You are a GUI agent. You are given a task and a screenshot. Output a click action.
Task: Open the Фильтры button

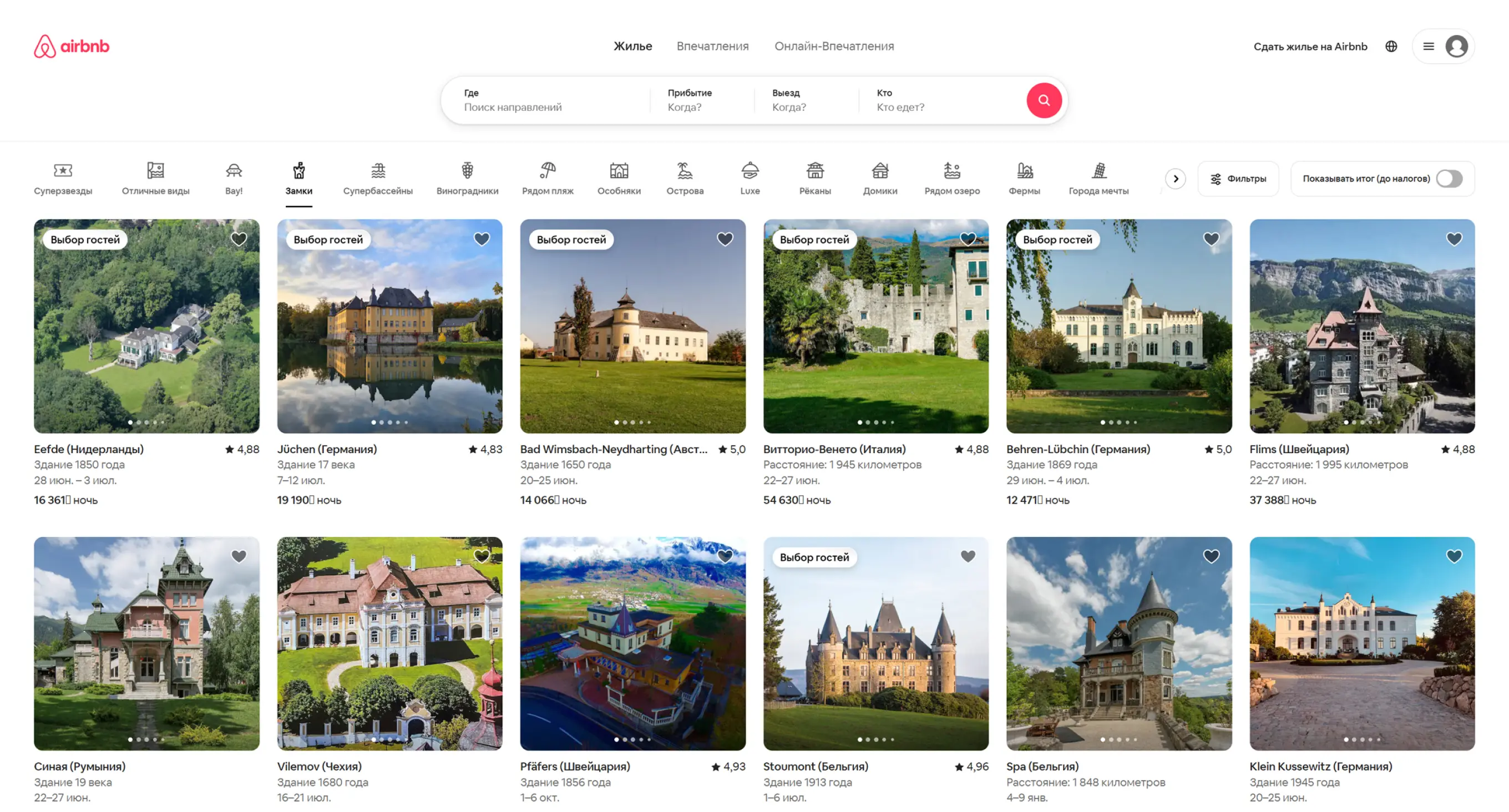click(x=1238, y=179)
